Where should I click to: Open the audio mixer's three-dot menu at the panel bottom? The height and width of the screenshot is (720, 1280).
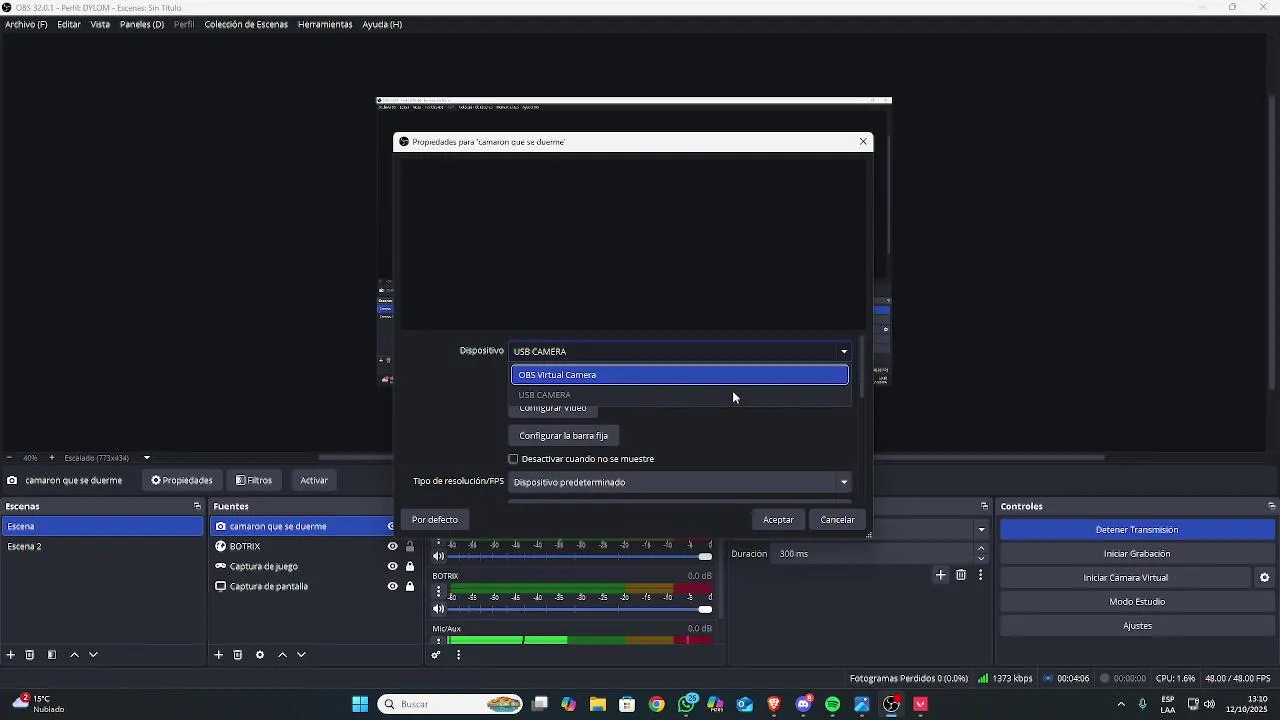click(458, 655)
